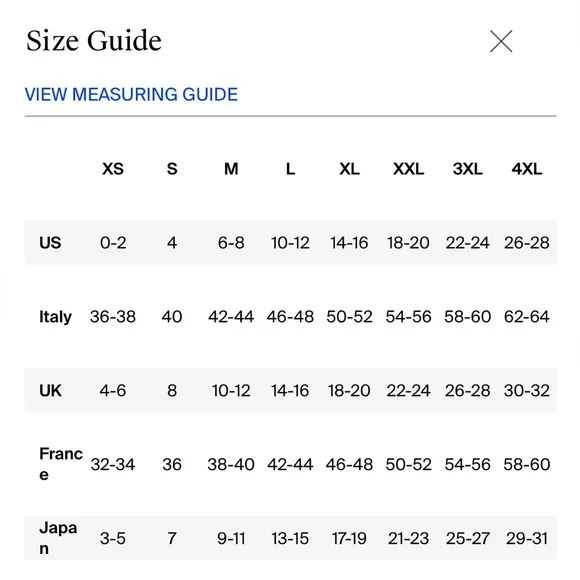Screen dimensions: 580x580
Task: Click the UK row label
Action: coord(50,391)
